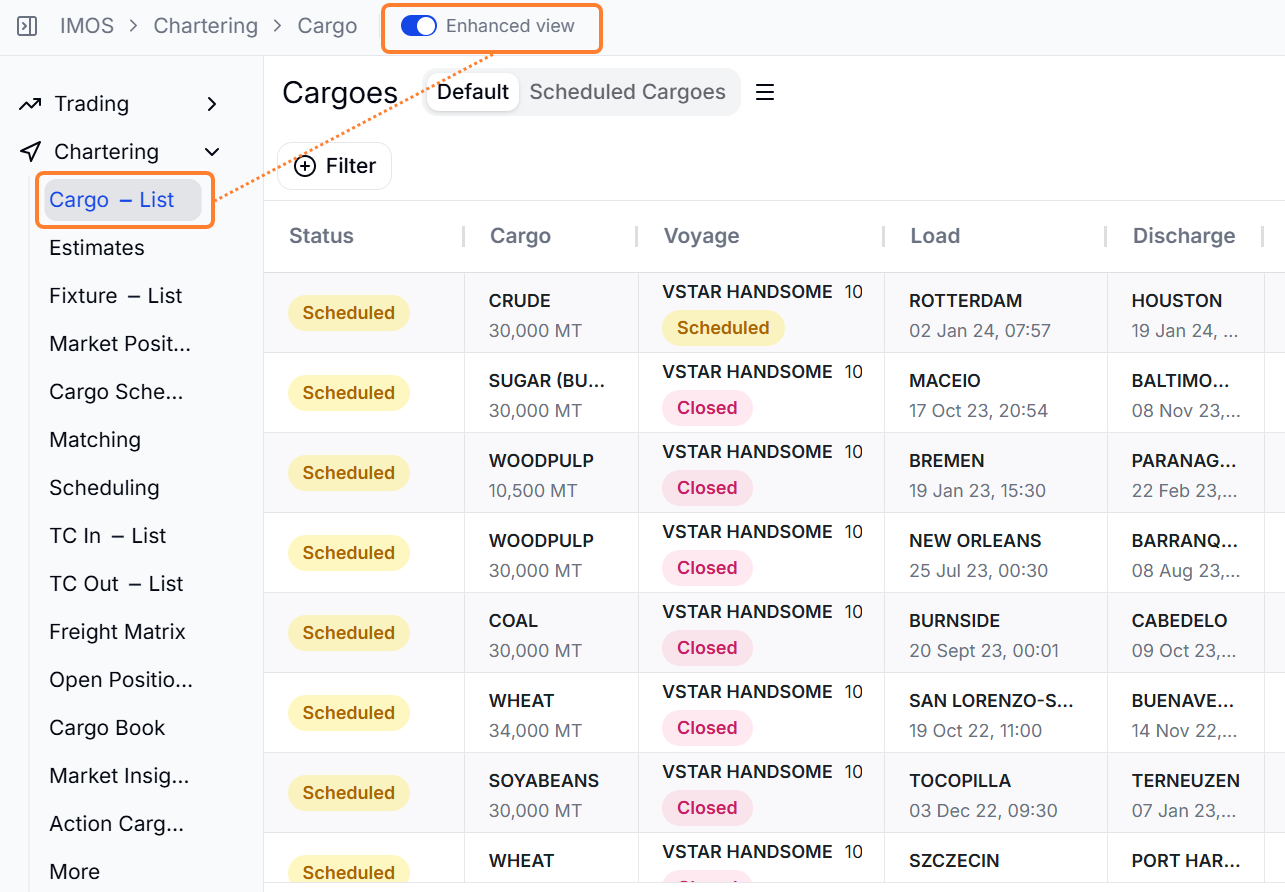Click the NEW ORLEANS load port
This screenshot has width=1285, height=892.
click(975, 541)
